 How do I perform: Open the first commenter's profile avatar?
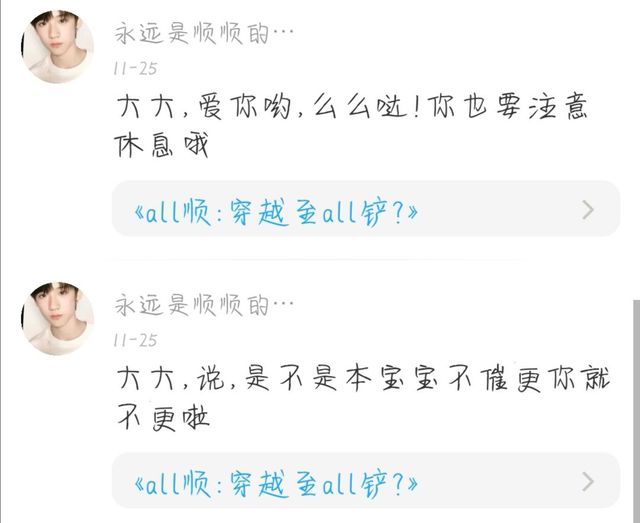pyautogui.click(x=57, y=47)
